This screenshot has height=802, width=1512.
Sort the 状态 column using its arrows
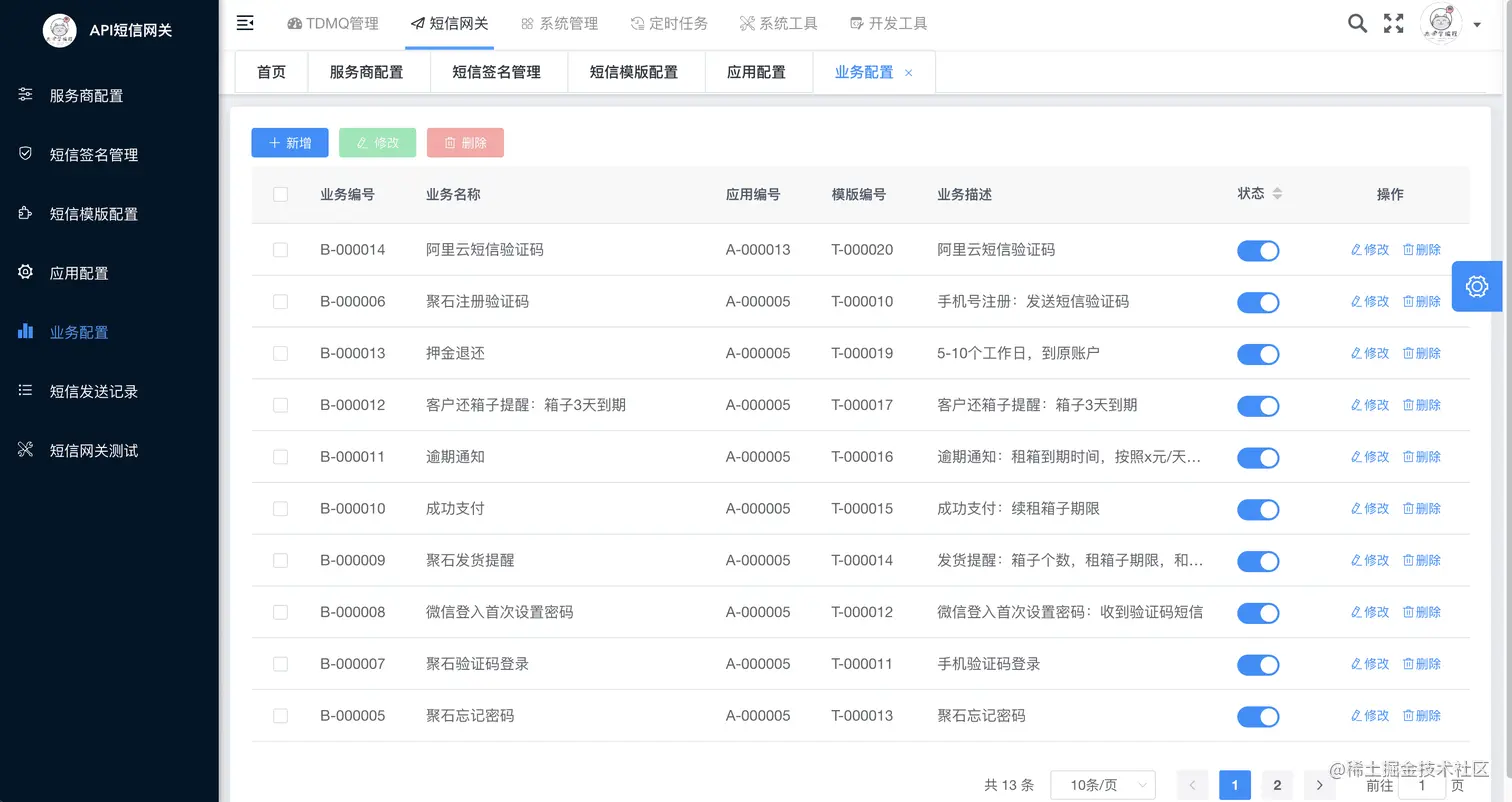(1280, 194)
